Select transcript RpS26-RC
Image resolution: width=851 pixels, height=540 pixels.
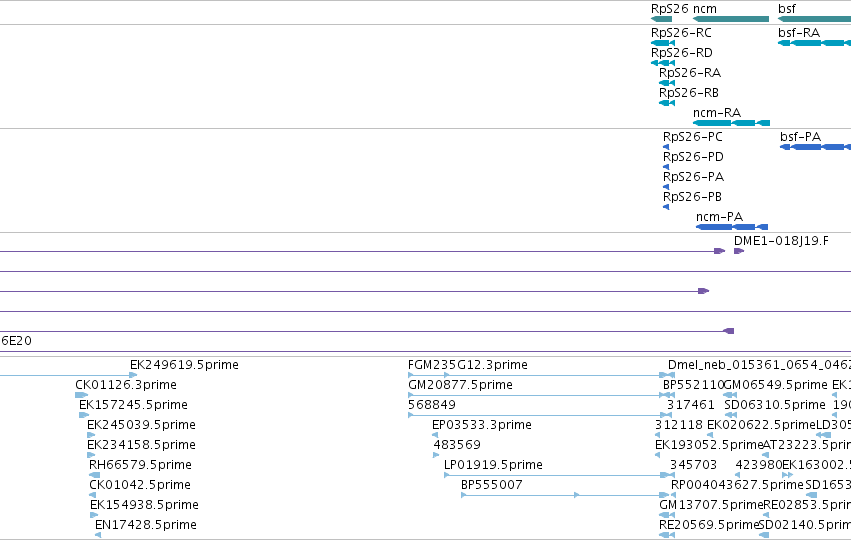tap(681, 33)
